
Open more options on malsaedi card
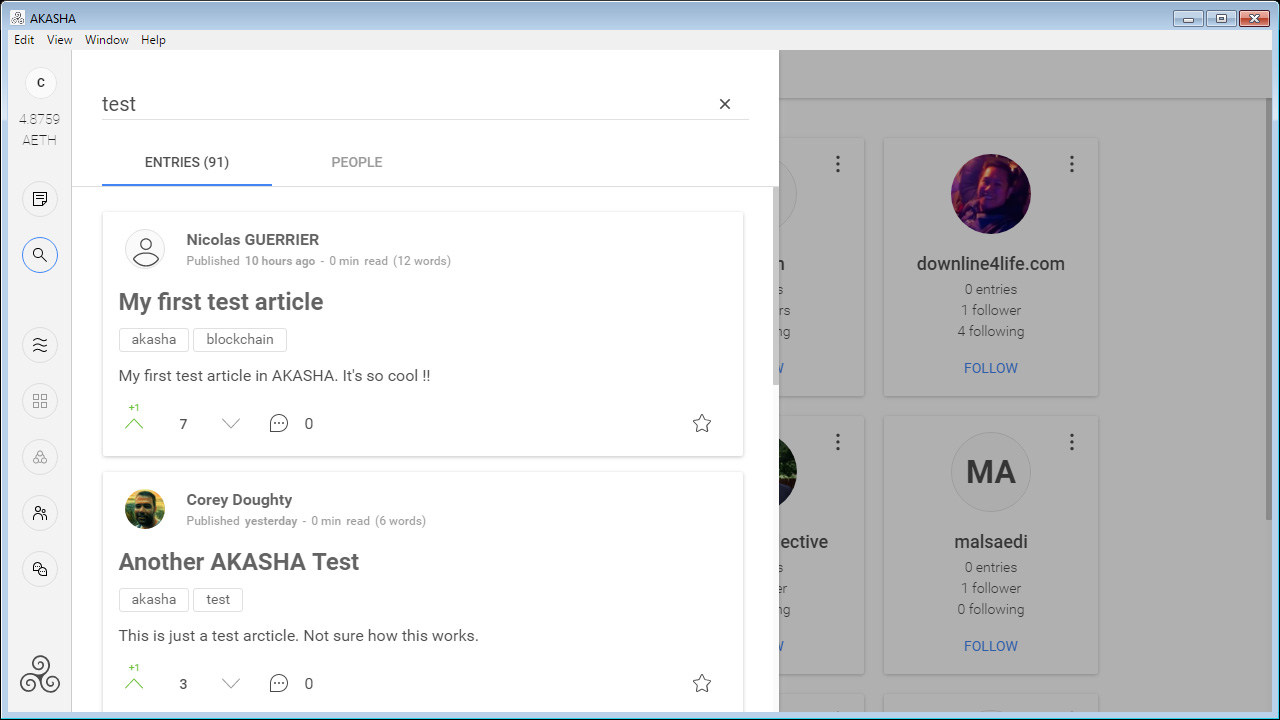pos(1072,441)
